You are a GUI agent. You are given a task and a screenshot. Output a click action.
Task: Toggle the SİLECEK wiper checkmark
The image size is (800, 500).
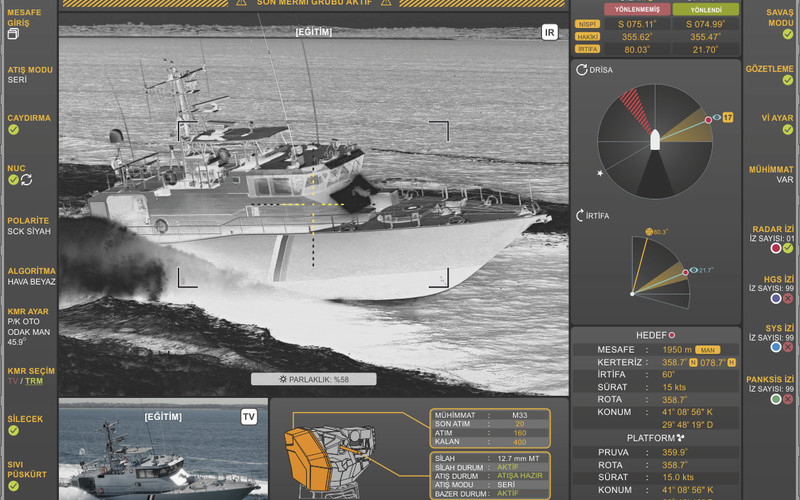pyautogui.click(x=13, y=431)
